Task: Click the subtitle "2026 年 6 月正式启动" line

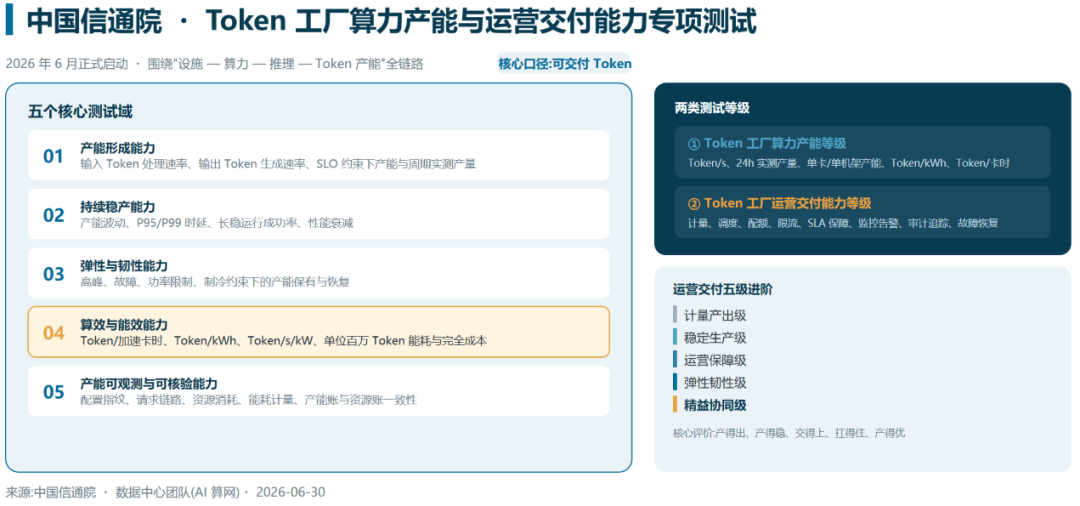Action: pyautogui.click(x=214, y=64)
